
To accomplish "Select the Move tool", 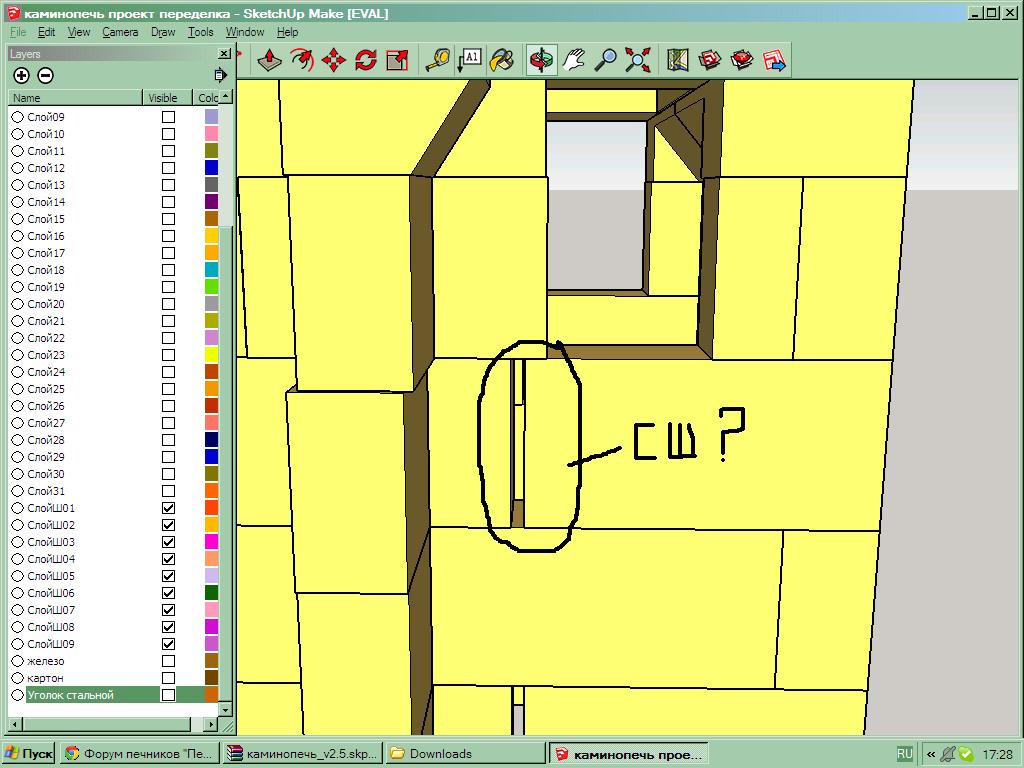I will click(333, 60).
